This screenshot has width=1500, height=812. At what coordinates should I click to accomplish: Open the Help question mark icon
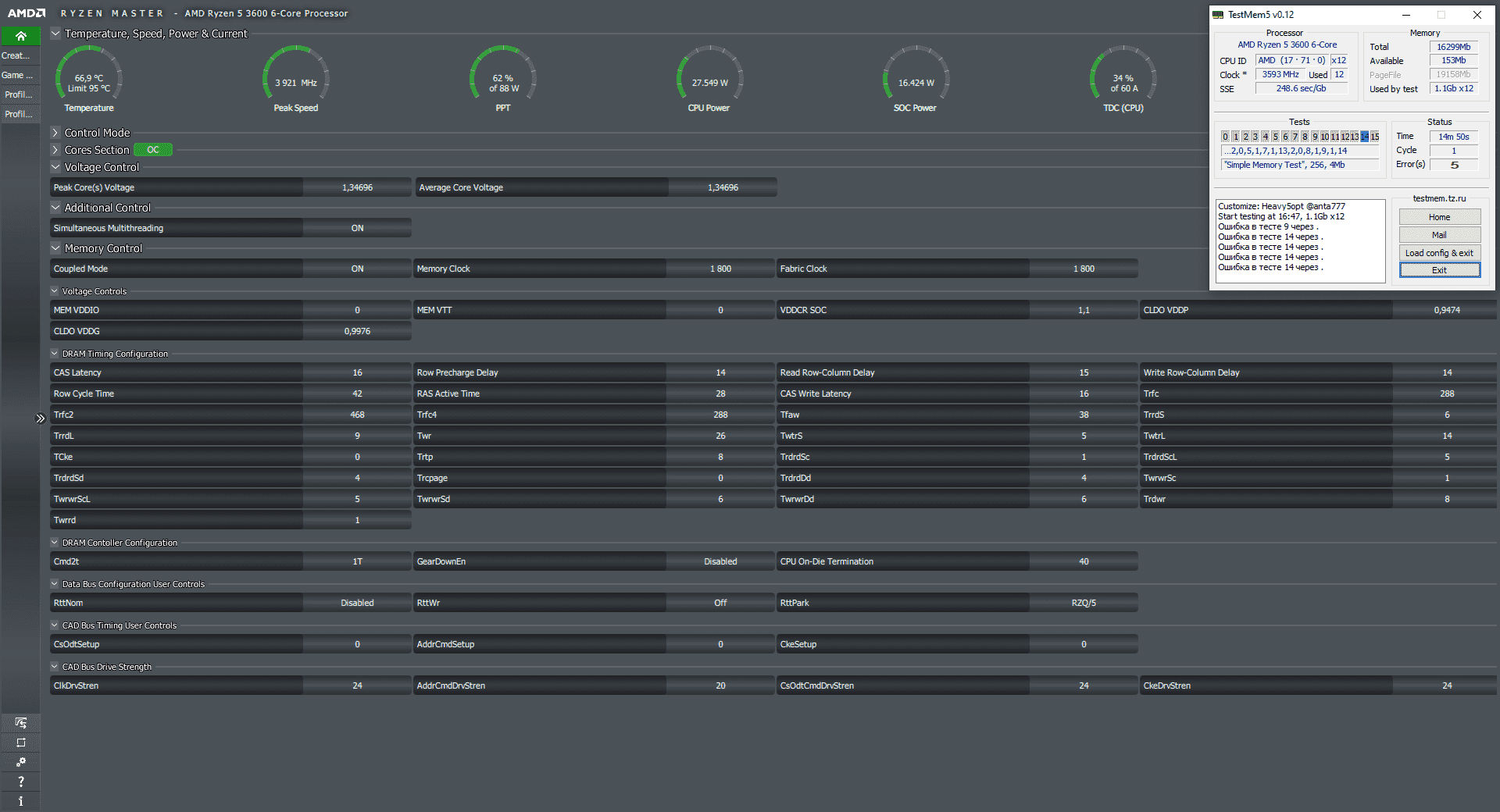click(20, 782)
